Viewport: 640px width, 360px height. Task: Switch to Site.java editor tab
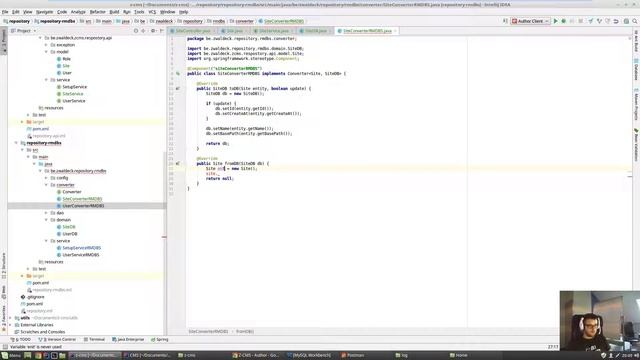click(233, 31)
